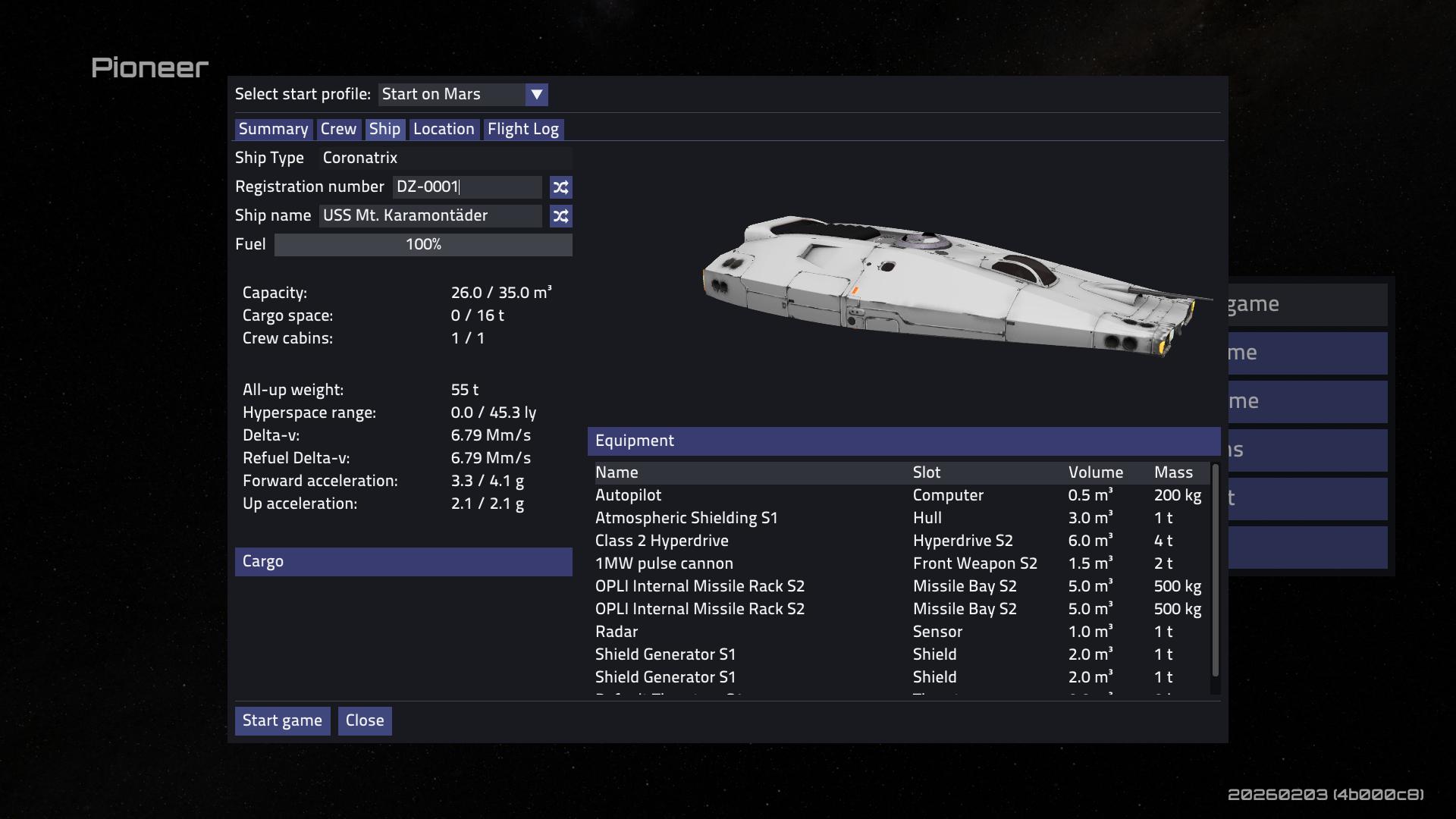Image resolution: width=1456 pixels, height=819 pixels.
Task: Click the Ship name text field
Action: tap(430, 216)
